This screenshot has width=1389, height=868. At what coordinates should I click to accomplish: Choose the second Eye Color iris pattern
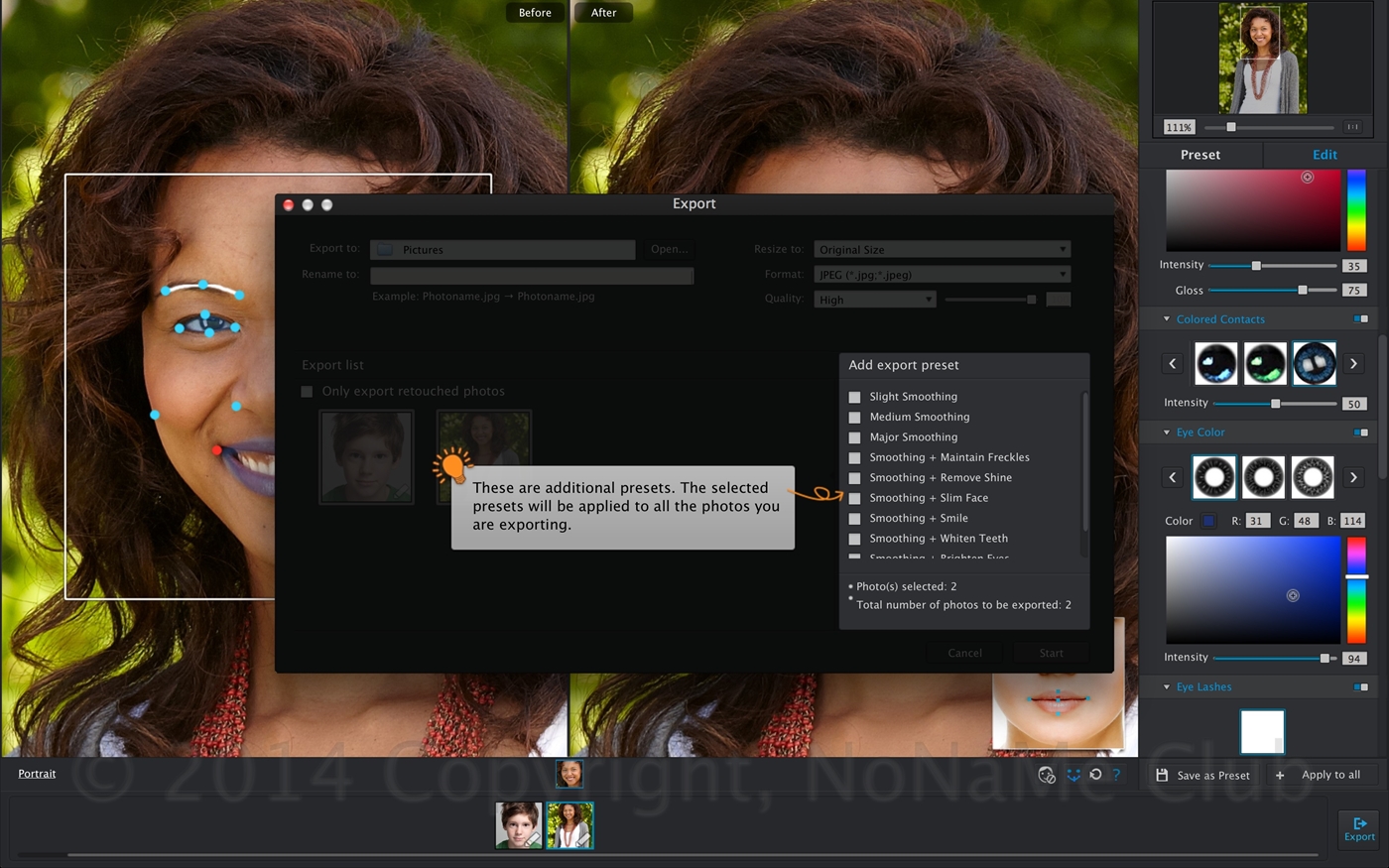[1264, 477]
